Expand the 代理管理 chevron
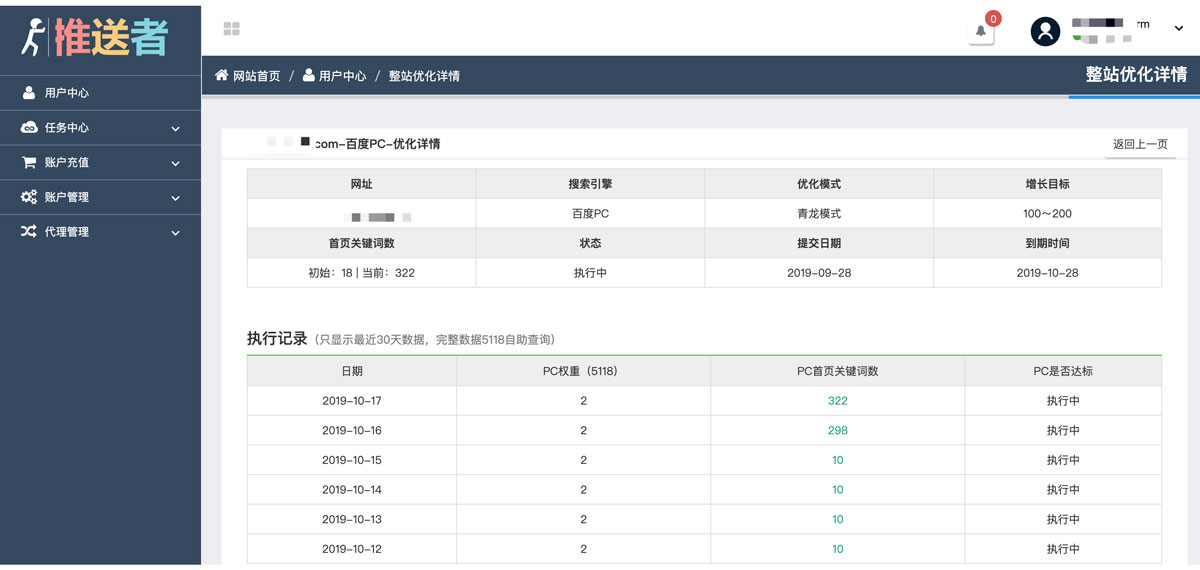 [176, 233]
